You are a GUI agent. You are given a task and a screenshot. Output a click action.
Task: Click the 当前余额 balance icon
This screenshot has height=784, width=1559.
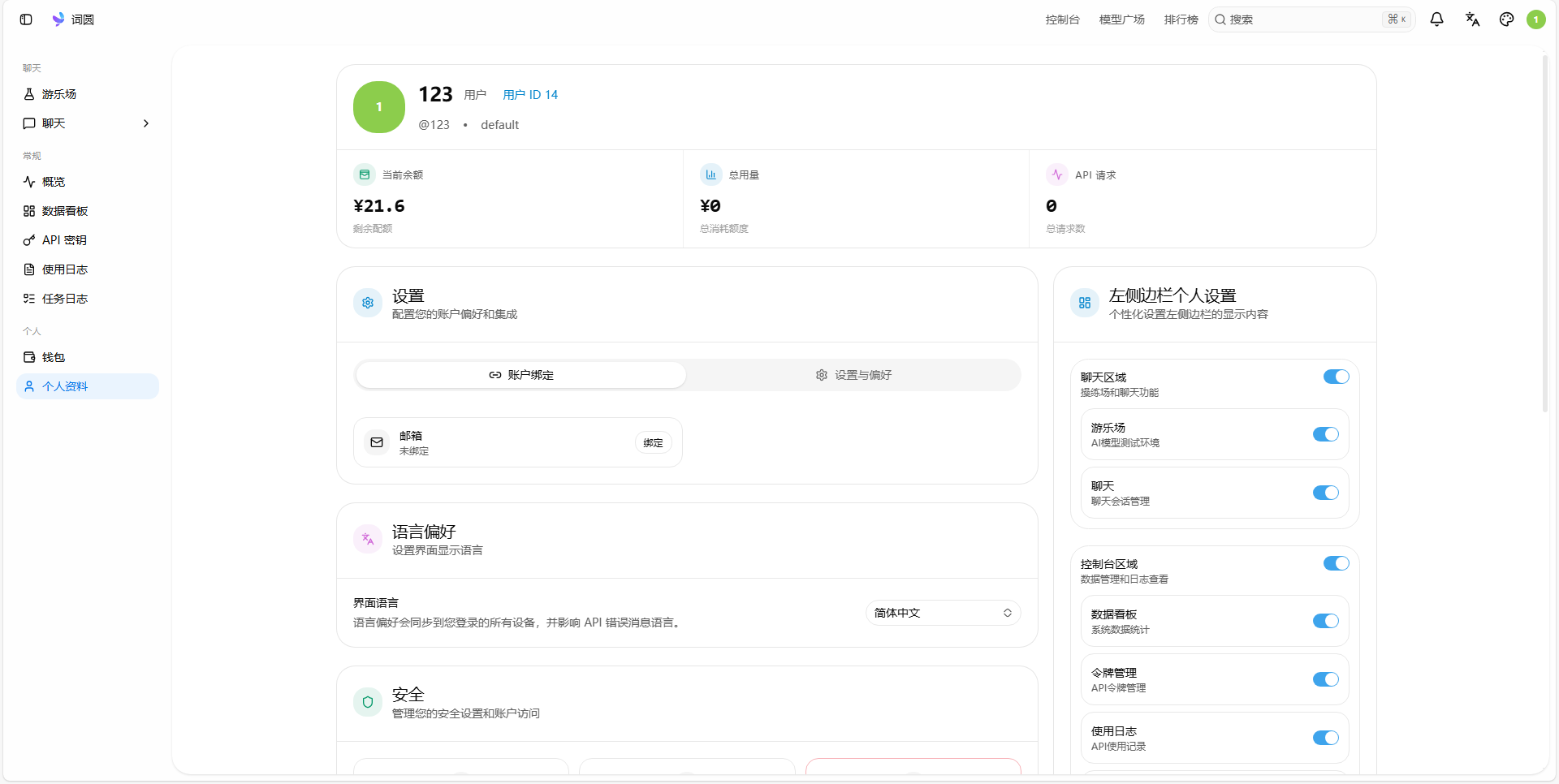364,174
